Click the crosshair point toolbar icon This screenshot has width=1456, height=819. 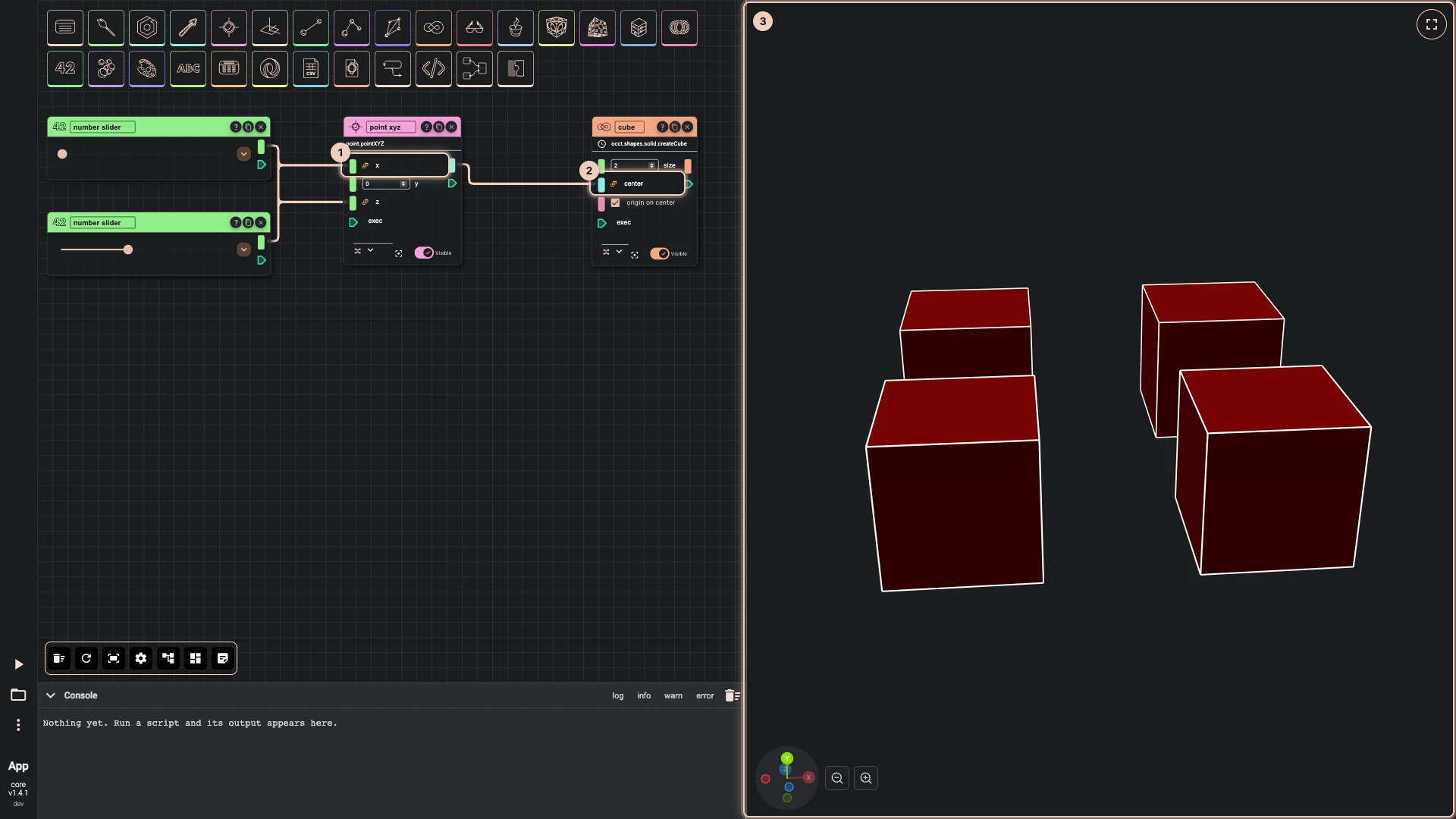click(x=229, y=28)
